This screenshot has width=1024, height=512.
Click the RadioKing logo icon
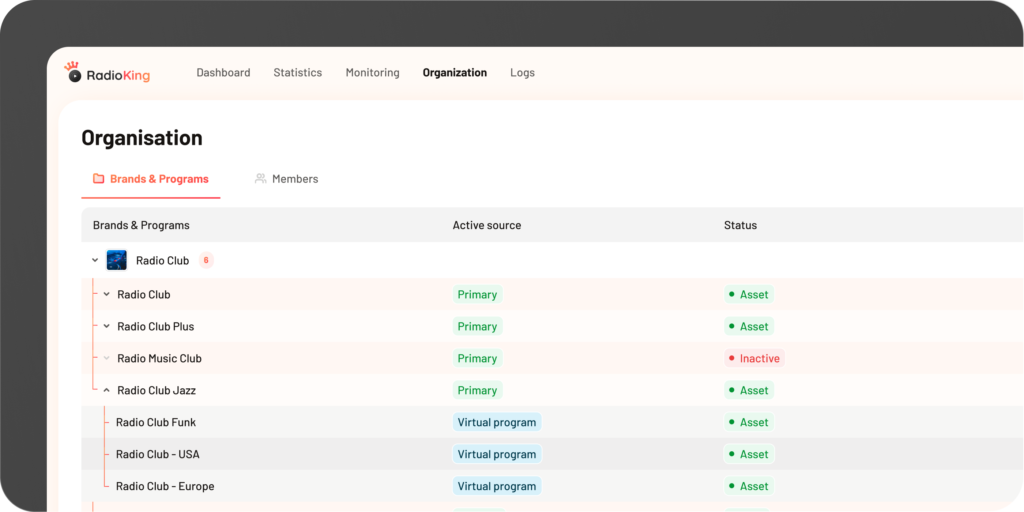coord(73,72)
